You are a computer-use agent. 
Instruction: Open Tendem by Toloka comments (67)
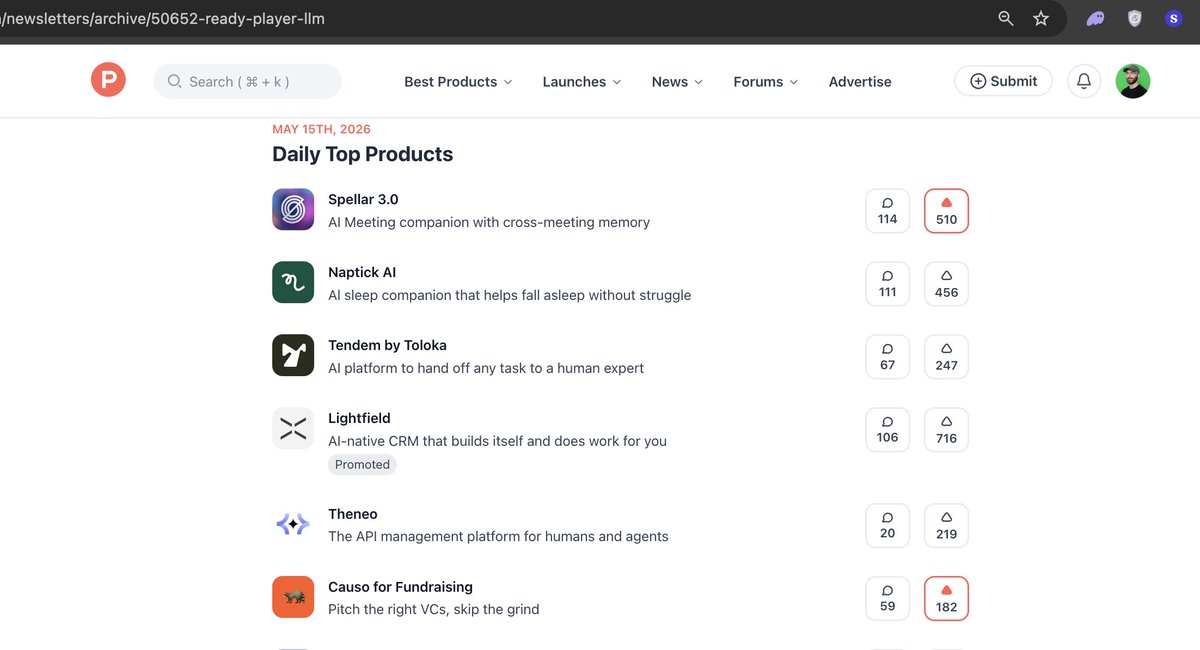coord(888,357)
